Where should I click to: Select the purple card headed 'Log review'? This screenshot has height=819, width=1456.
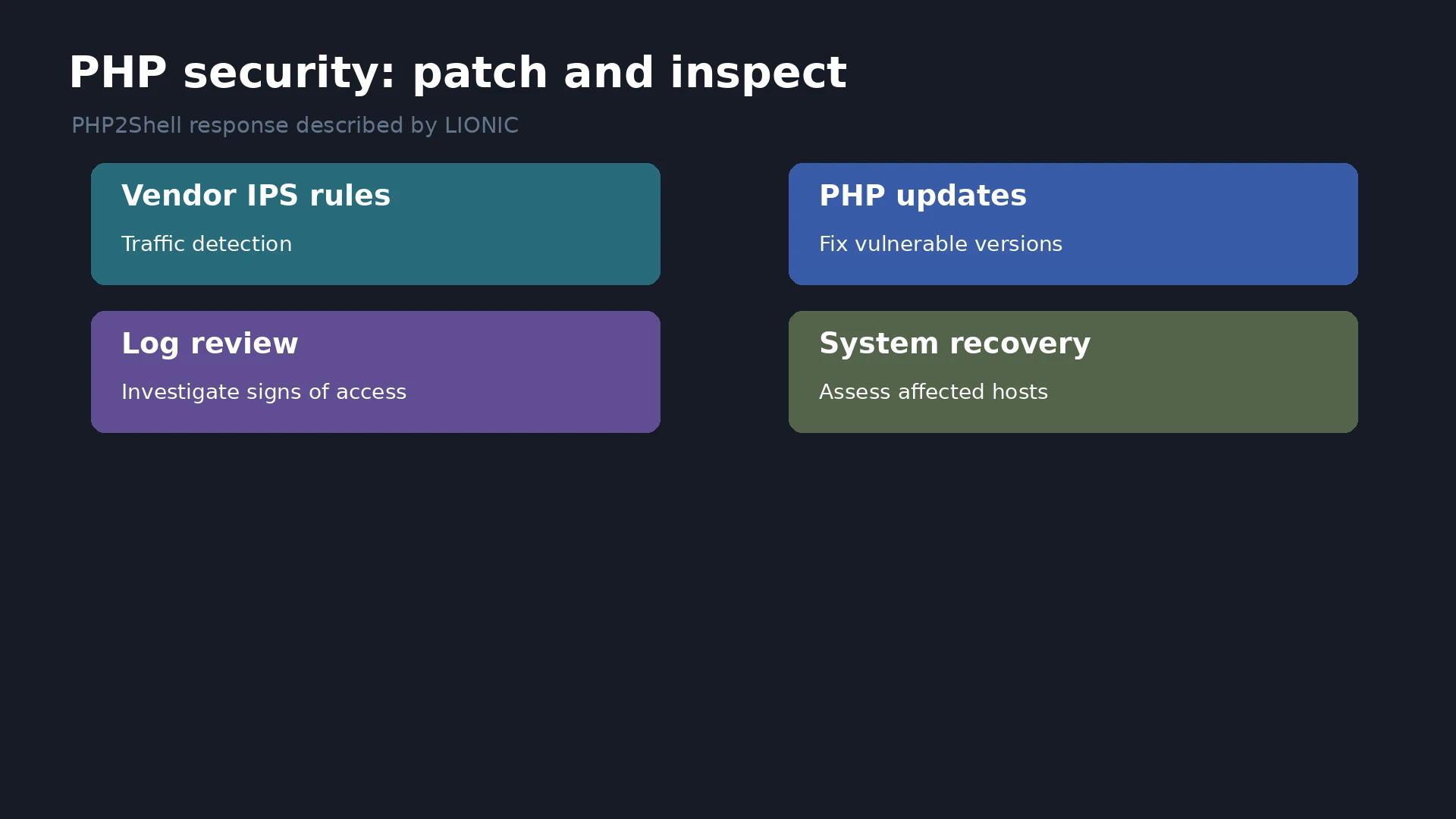tap(375, 372)
